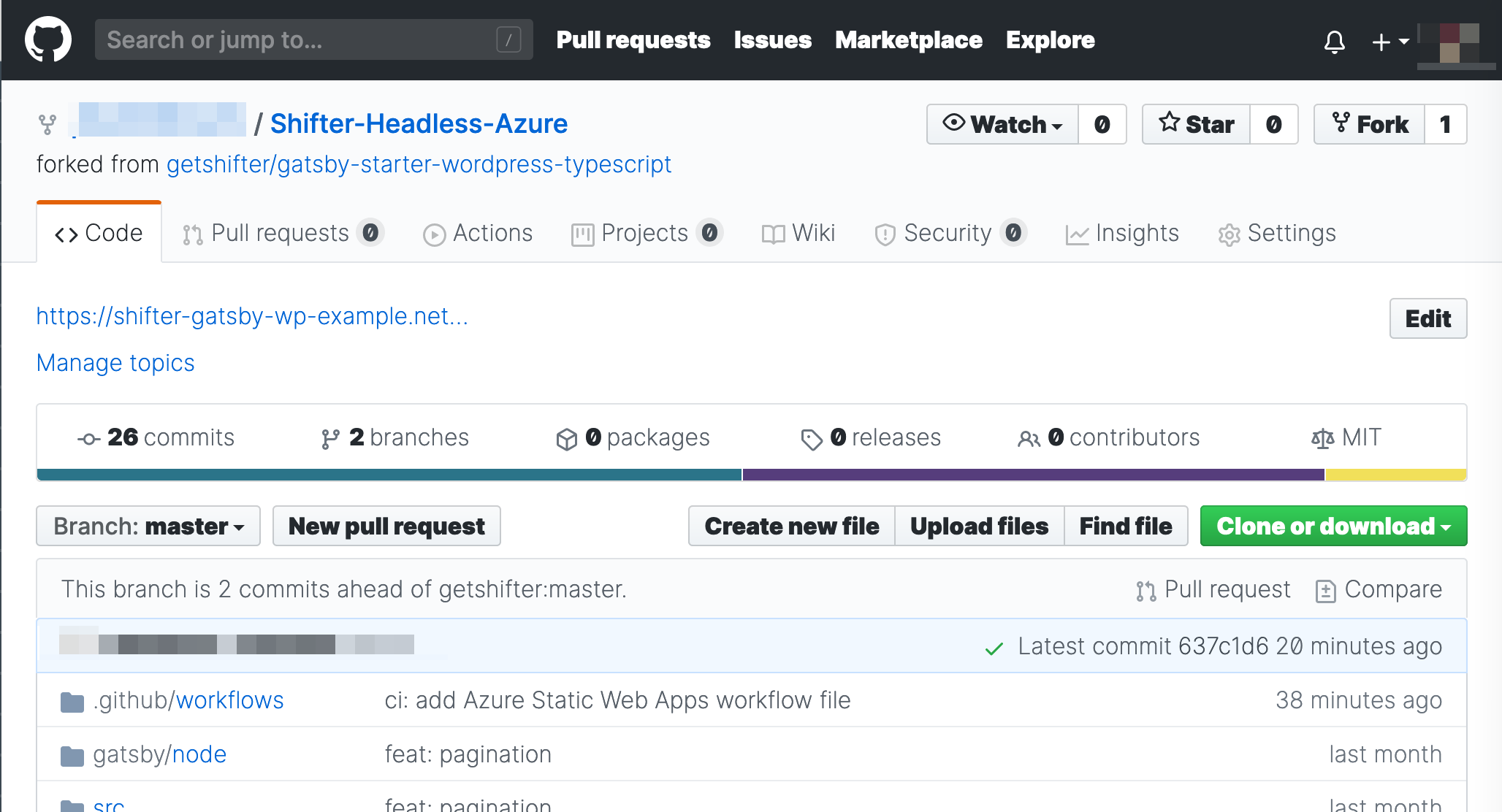
Task: Open the Compare link
Action: (x=1379, y=590)
